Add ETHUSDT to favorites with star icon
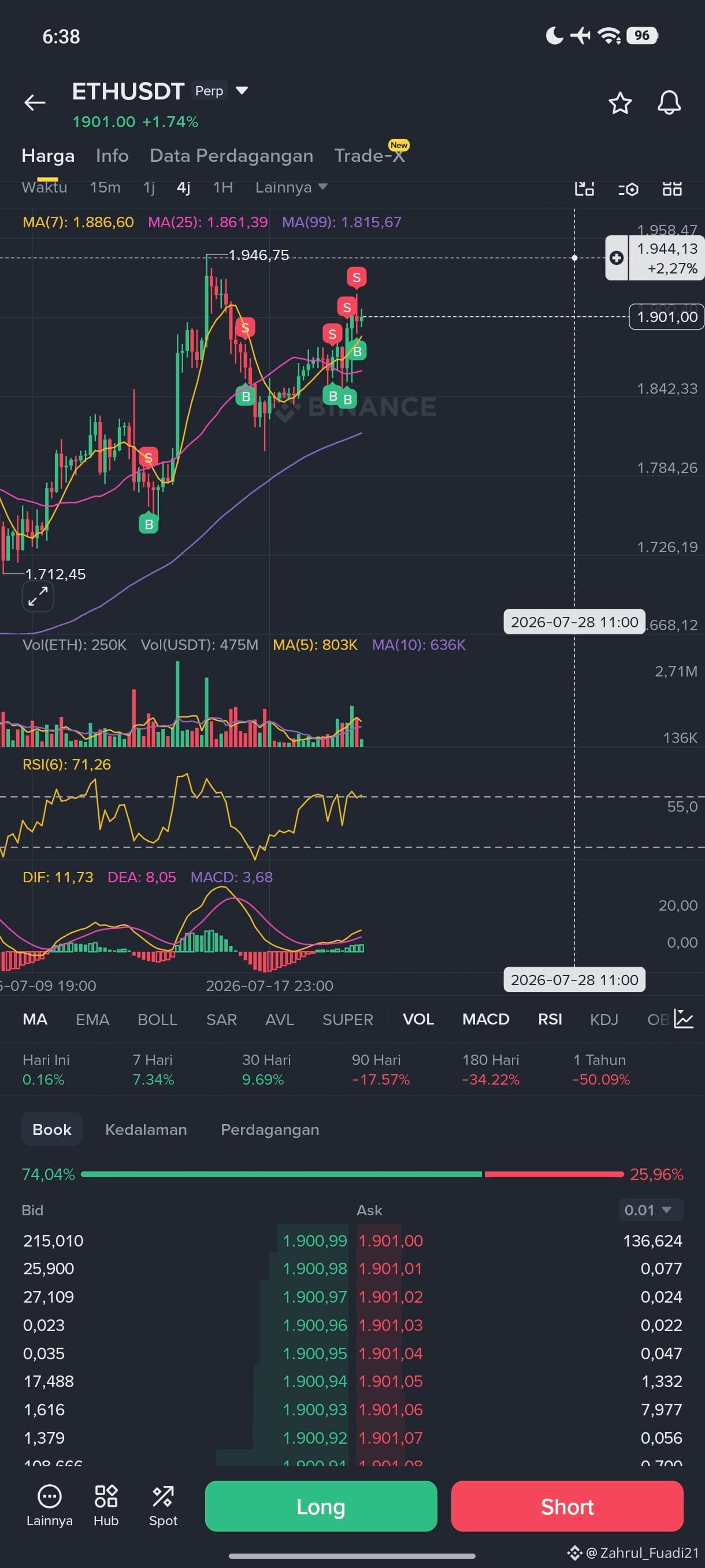705x1568 pixels. [620, 103]
